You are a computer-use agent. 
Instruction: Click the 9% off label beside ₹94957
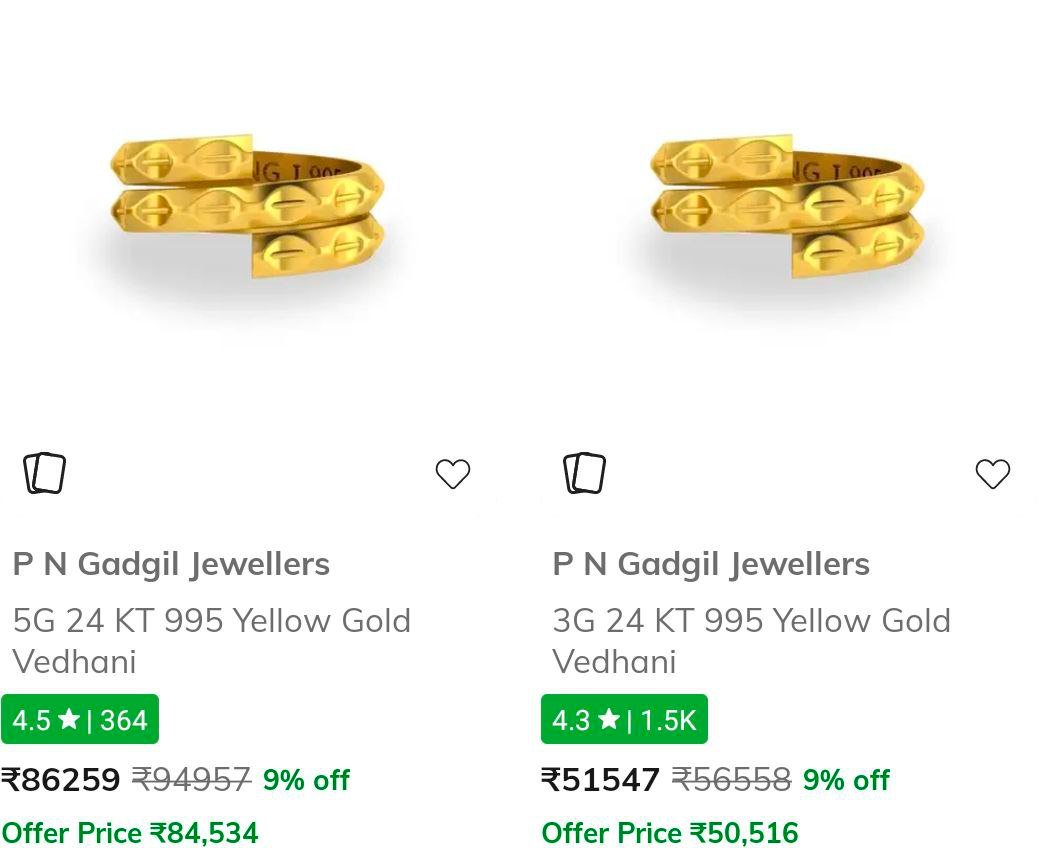306,780
